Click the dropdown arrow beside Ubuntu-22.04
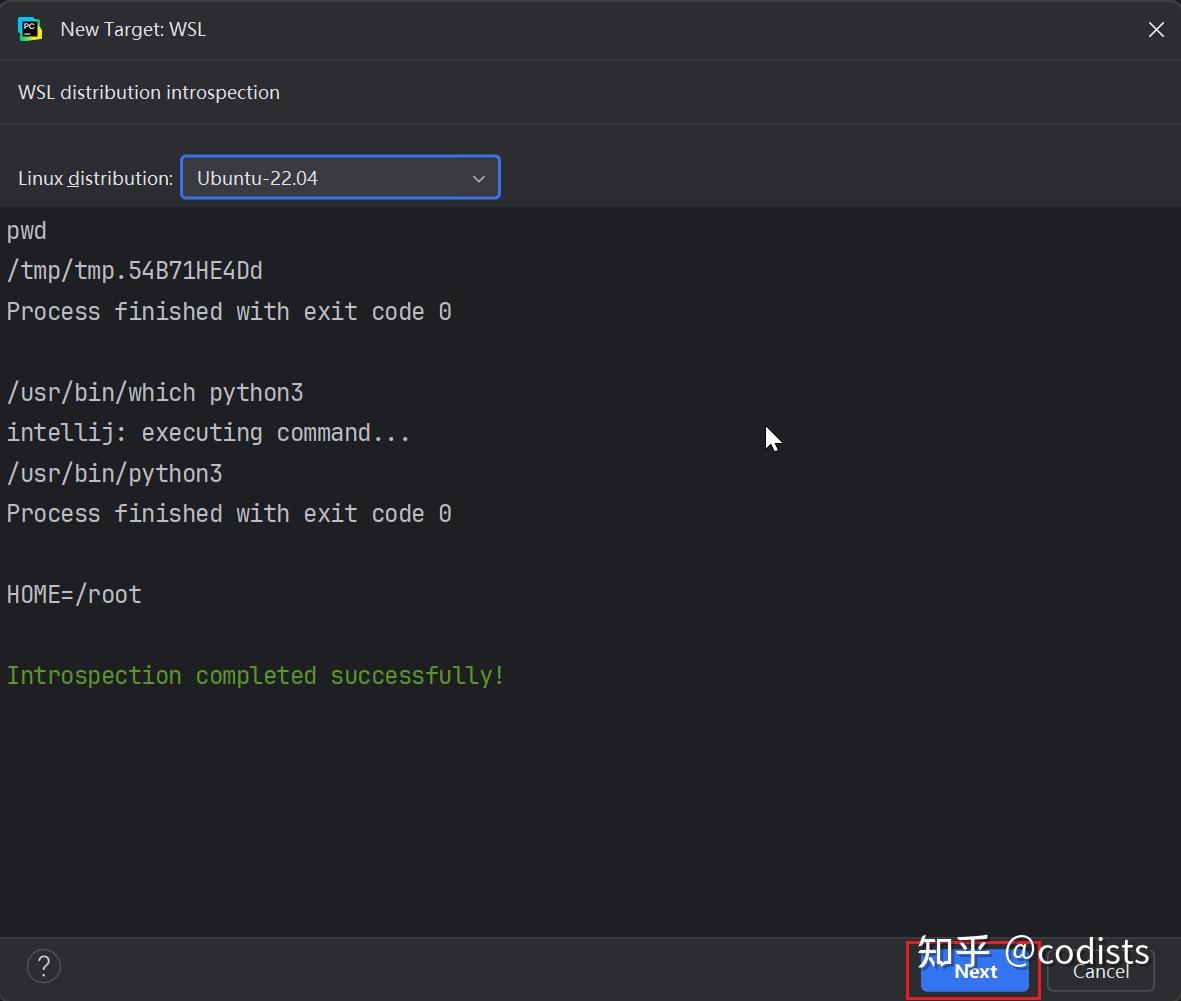Image resolution: width=1181 pixels, height=1001 pixels. pos(478,177)
